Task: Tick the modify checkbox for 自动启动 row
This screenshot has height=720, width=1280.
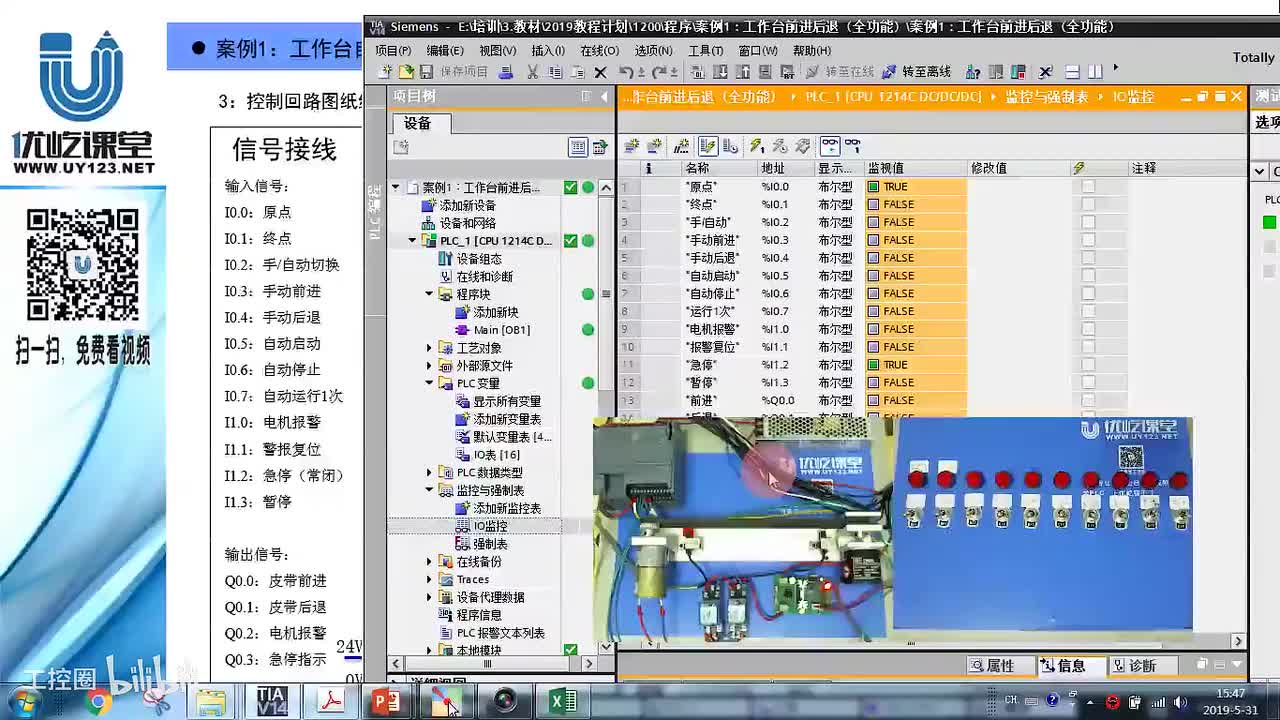Action: (1088, 276)
